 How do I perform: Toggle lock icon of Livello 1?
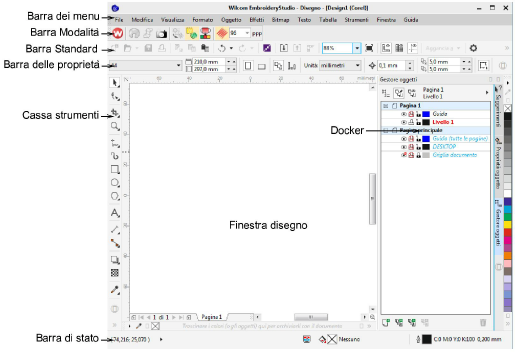click(x=418, y=122)
